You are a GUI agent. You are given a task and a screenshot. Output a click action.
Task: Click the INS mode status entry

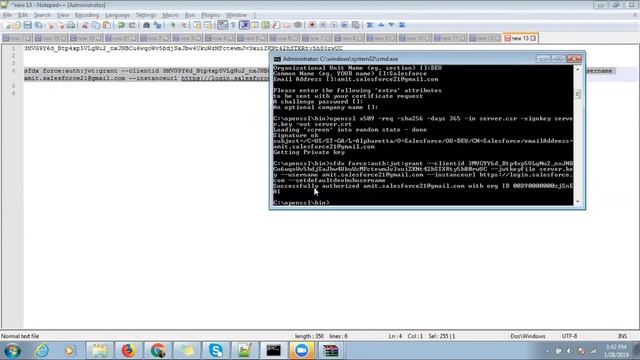point(622,336)
